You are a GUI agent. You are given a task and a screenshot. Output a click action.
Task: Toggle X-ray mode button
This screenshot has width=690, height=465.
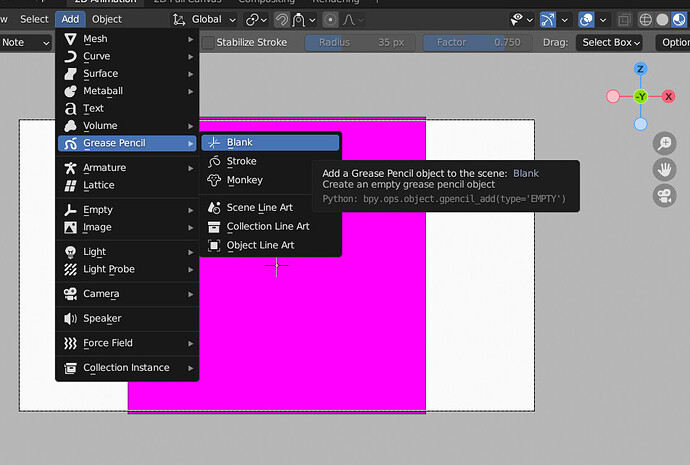click(x=624, y=20)
